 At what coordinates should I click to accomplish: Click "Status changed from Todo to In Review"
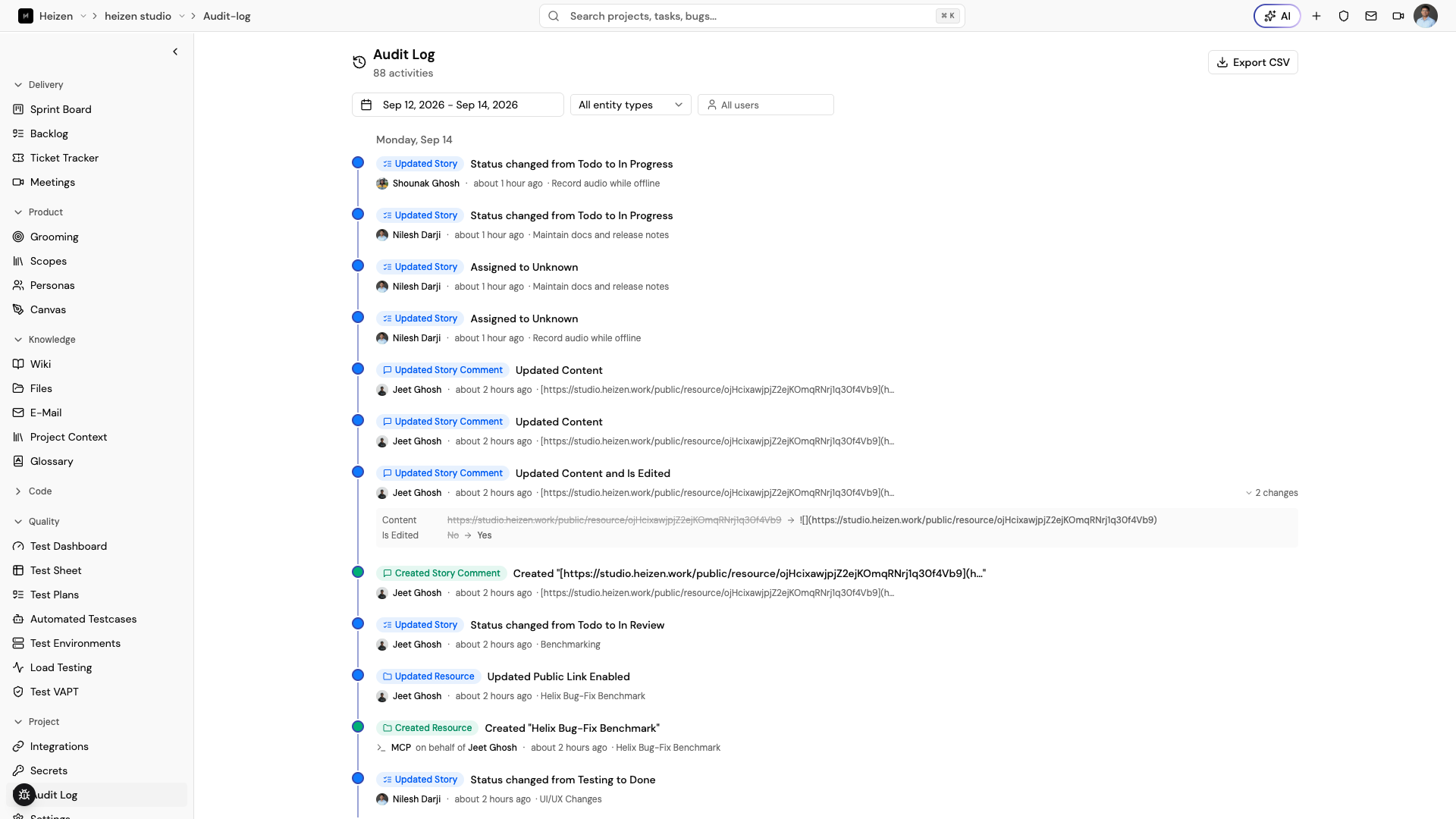click(x=567, y=625)
